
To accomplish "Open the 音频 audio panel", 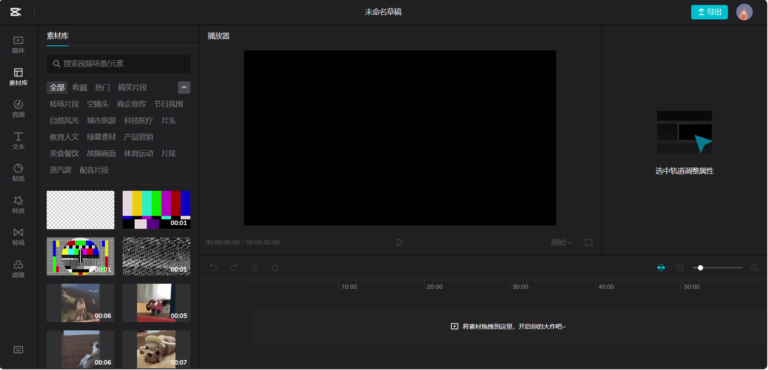I will [18, 108].
